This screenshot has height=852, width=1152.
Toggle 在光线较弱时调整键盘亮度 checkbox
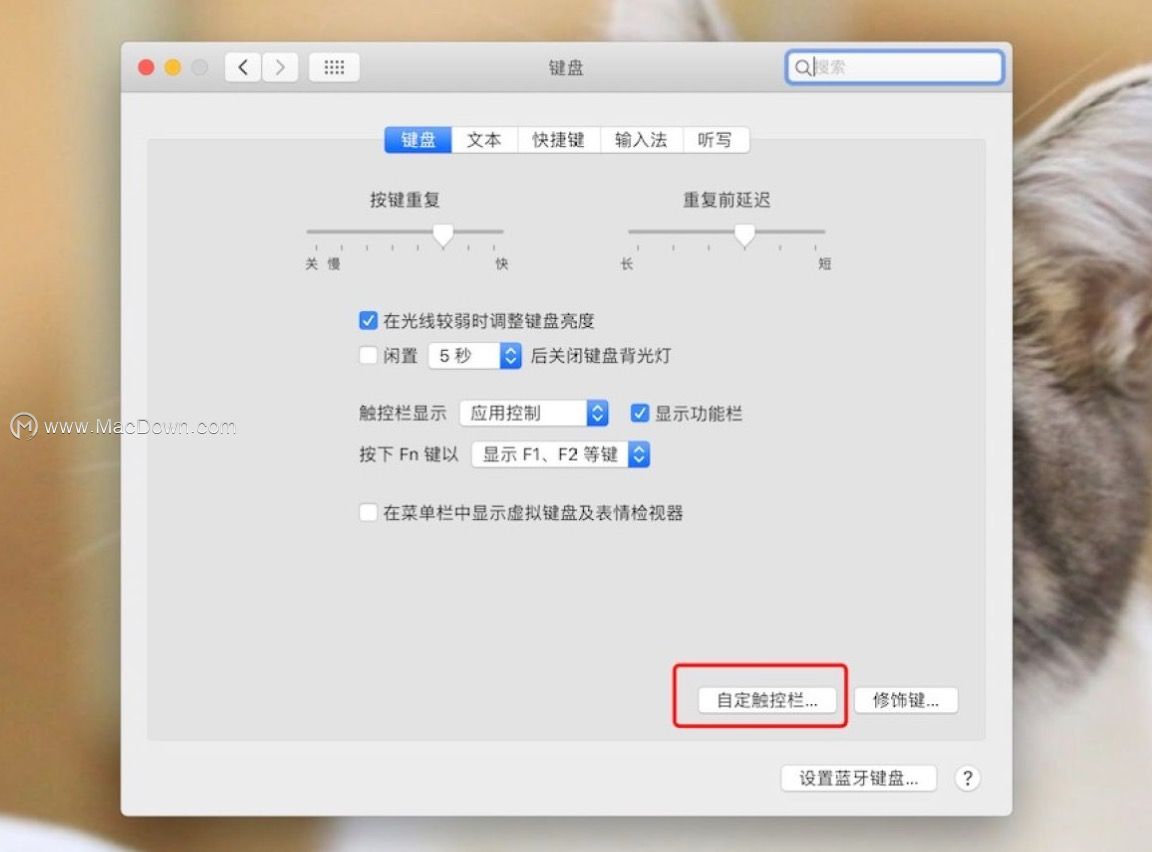368,320
